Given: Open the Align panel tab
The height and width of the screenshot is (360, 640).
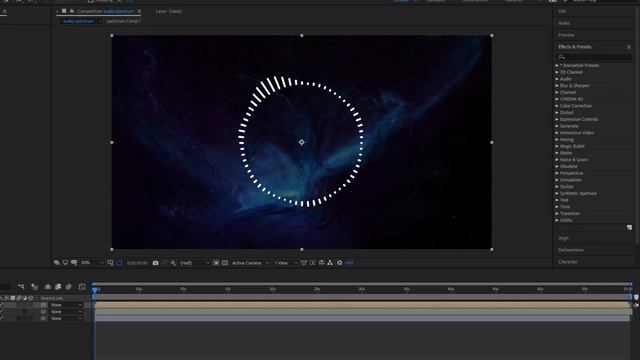Looking at the screenshot, I should (x=563, y=238).
